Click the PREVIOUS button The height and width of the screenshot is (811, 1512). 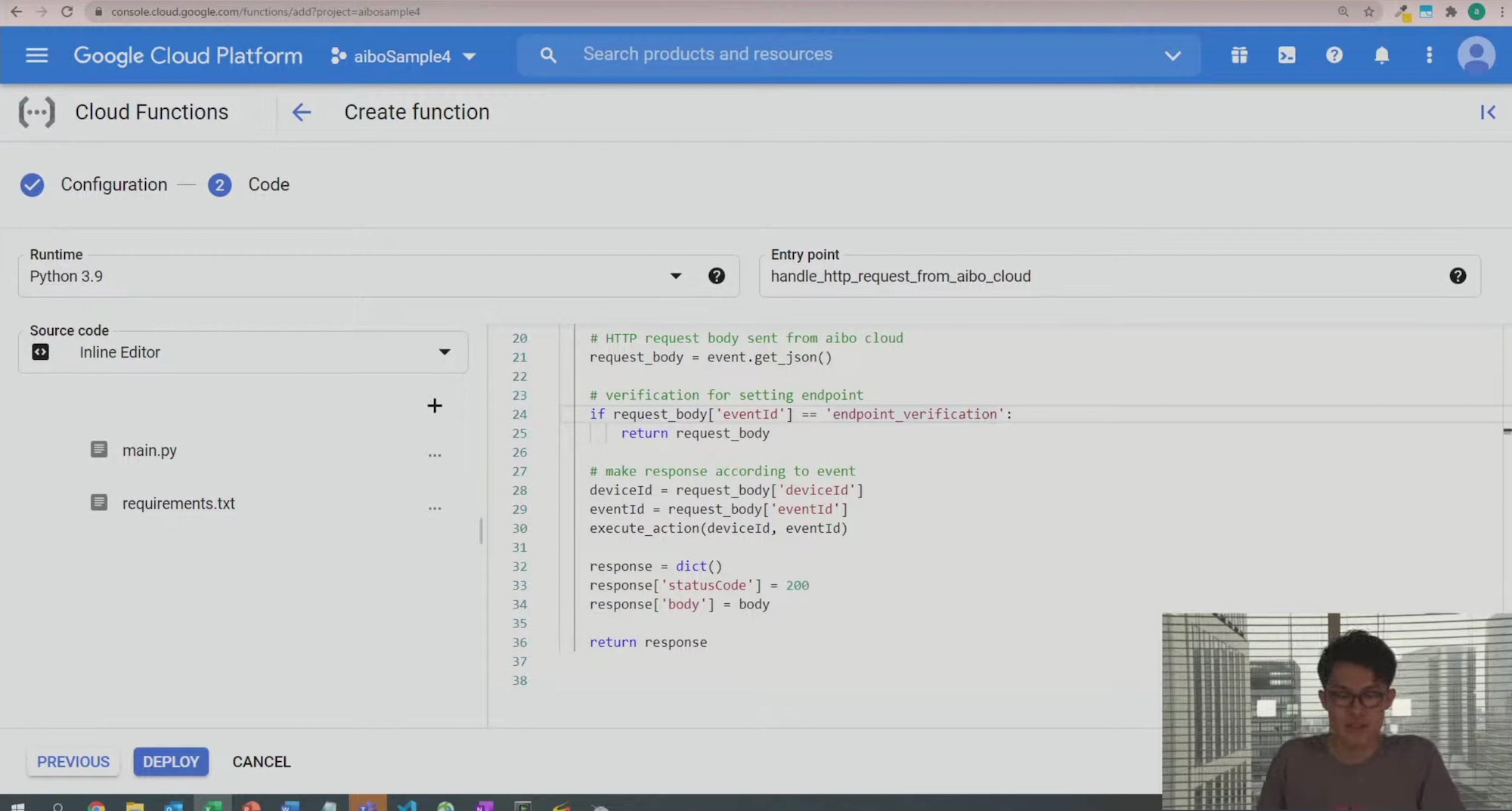(73, 762)
